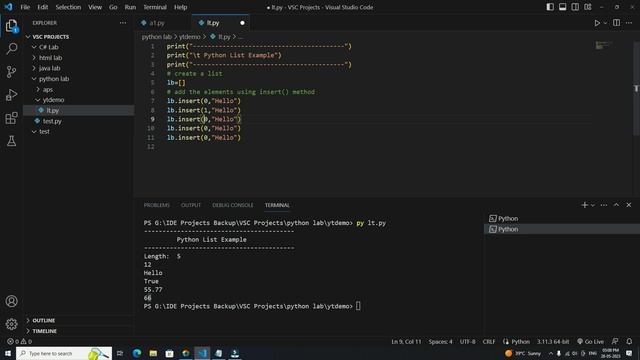640x360 pixels.
Task: Switch to the DEBUG CONSOLE tab
Action: pyautogui.click(x=233, y=205)
